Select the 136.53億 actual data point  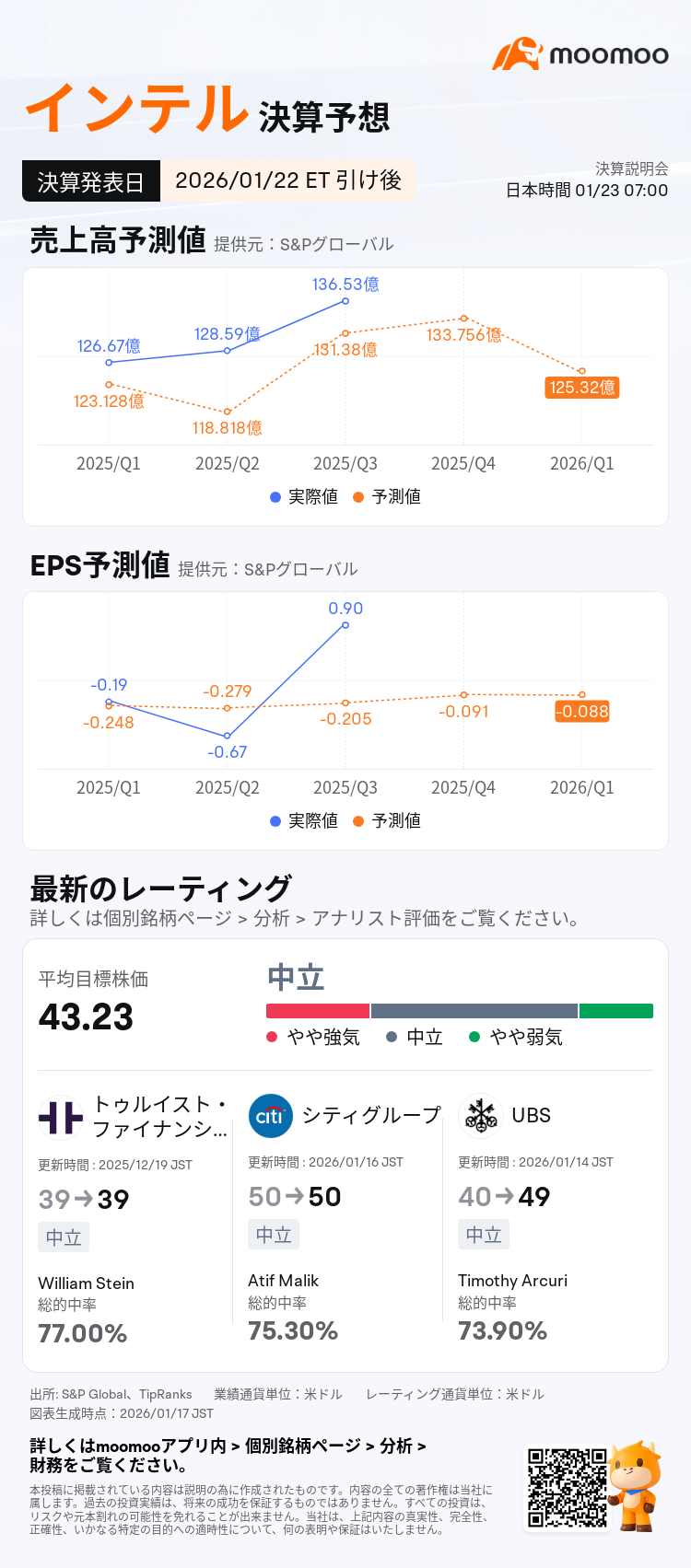click(345, 301)
